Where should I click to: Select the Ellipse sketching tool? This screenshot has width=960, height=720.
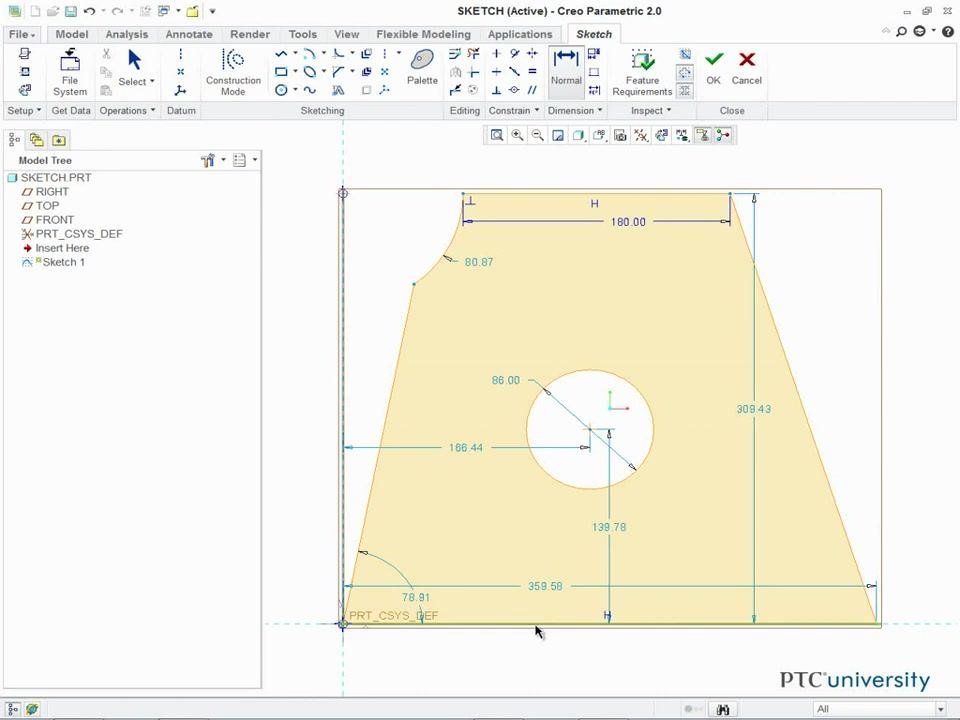click(x=310, y=72)
